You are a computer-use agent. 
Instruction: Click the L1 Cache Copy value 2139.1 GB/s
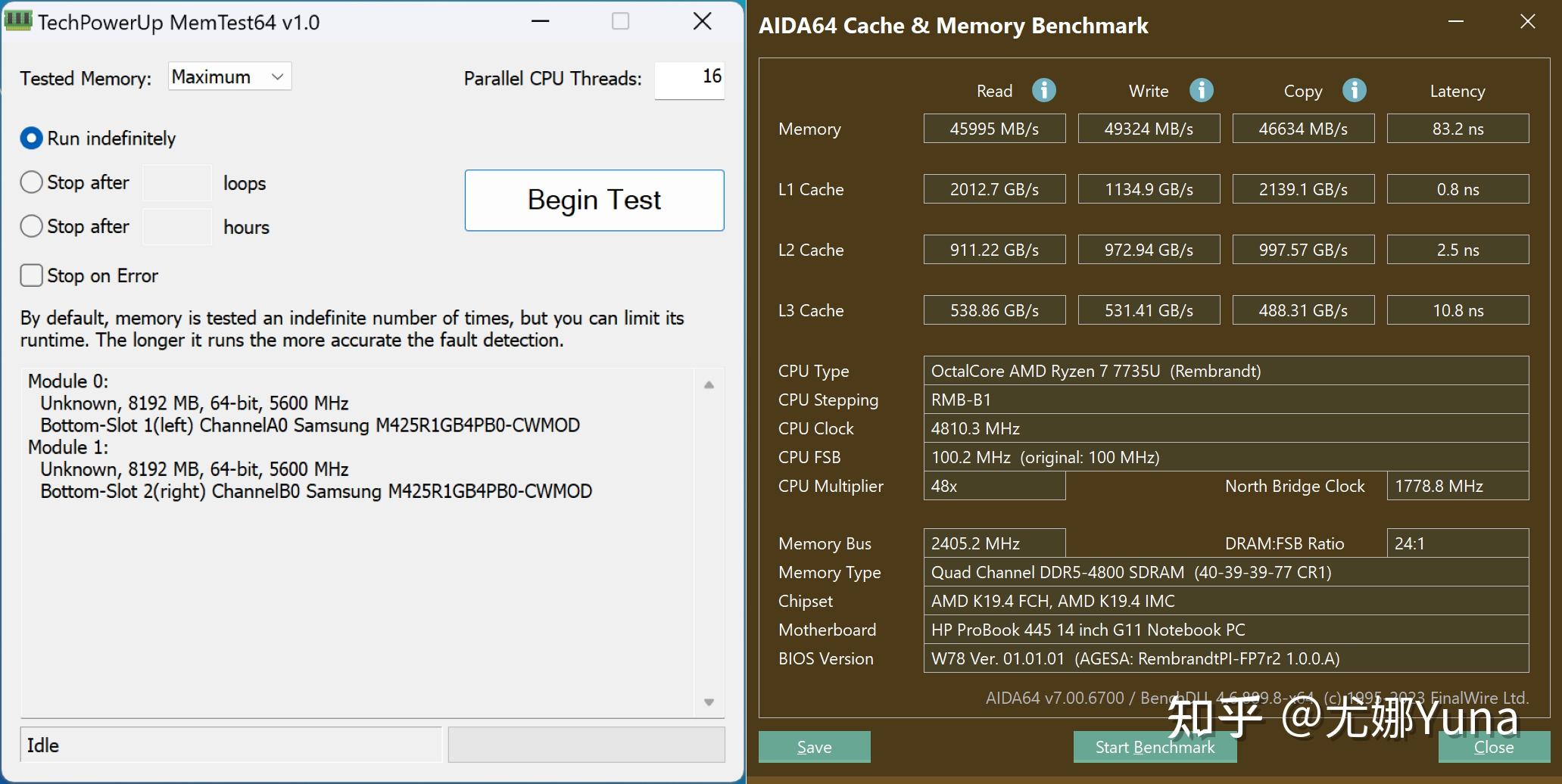(1303, 189)
